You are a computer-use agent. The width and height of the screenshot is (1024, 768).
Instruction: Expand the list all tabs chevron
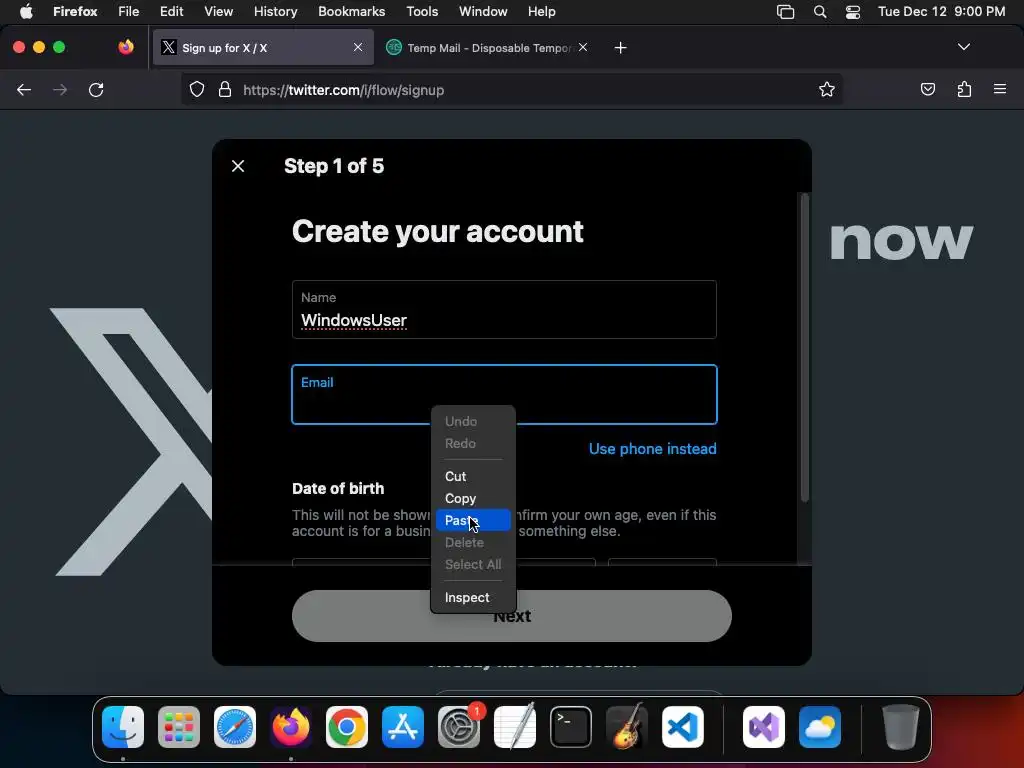coord(963,47)
